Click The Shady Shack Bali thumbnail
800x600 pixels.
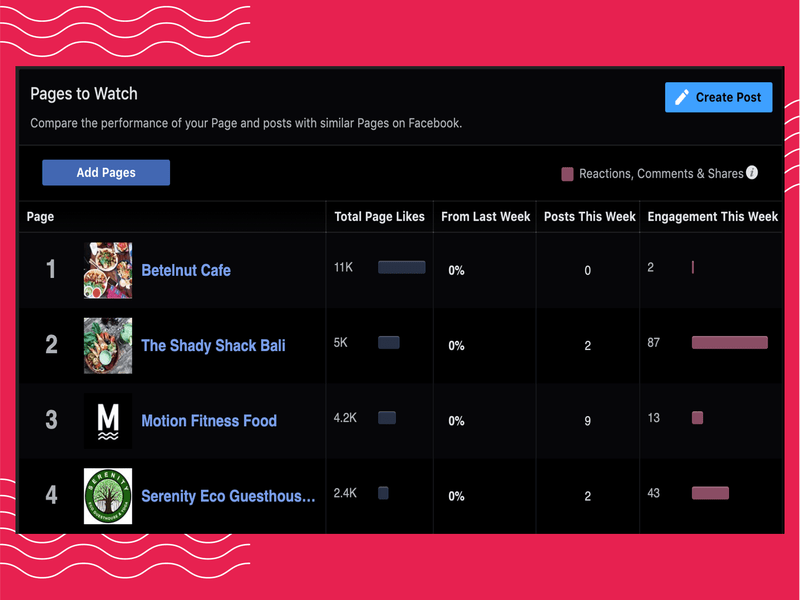[x=108, y=345]
